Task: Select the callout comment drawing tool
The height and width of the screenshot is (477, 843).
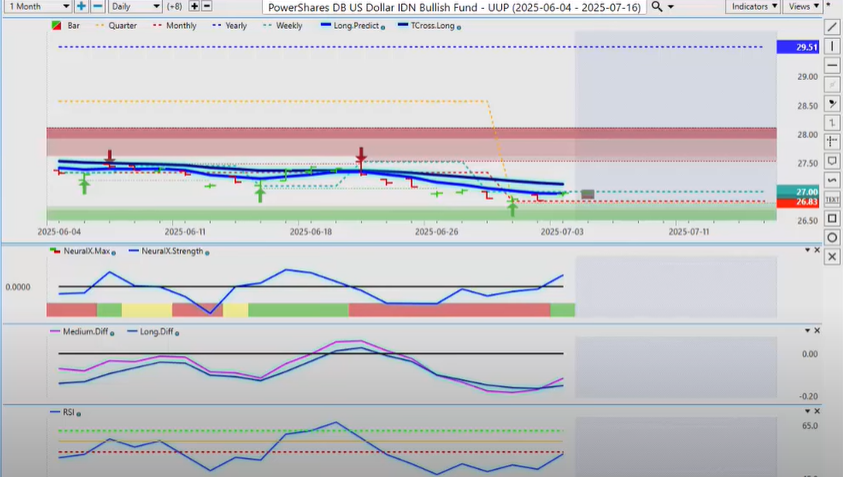Action: 832,160
